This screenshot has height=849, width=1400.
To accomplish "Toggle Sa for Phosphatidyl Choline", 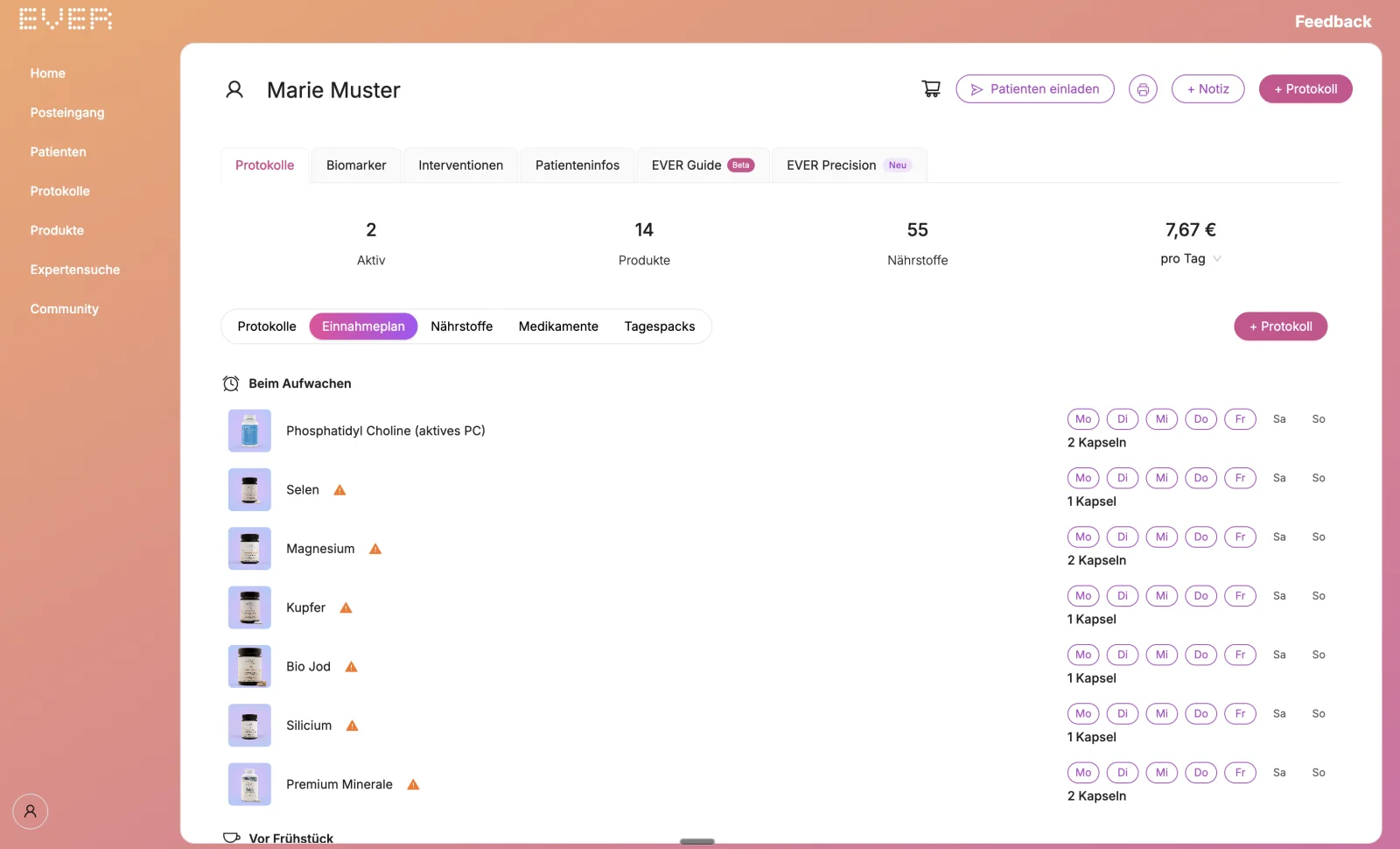I will tap(1279, 419).
